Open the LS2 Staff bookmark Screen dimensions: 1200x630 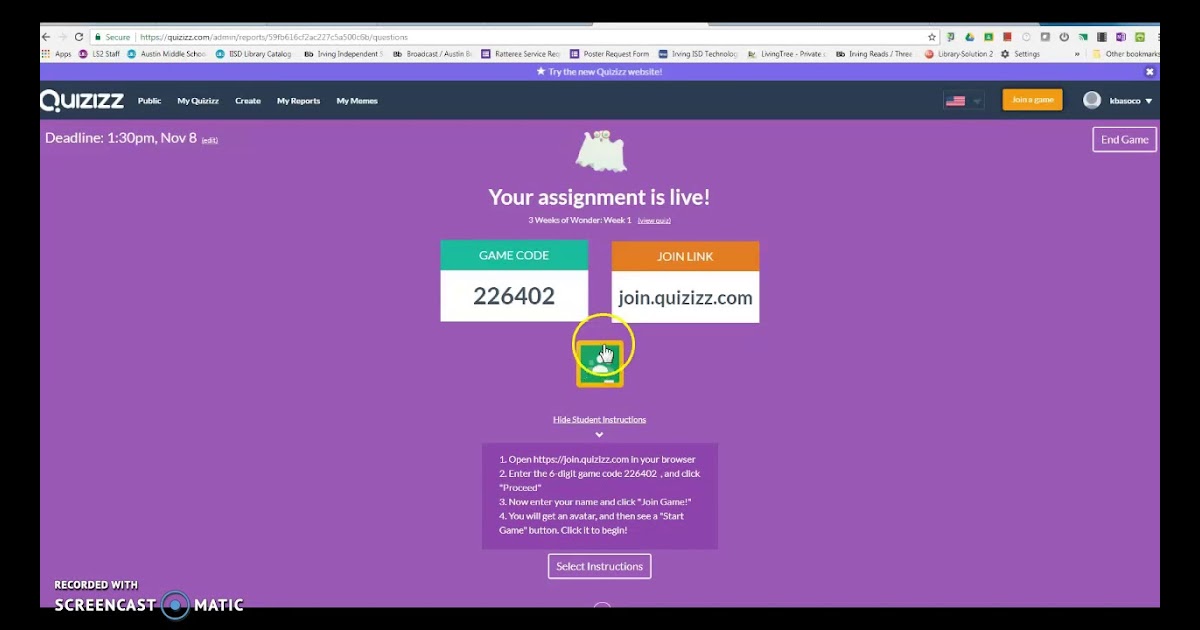pyautogui.click(x=98, y=54)
